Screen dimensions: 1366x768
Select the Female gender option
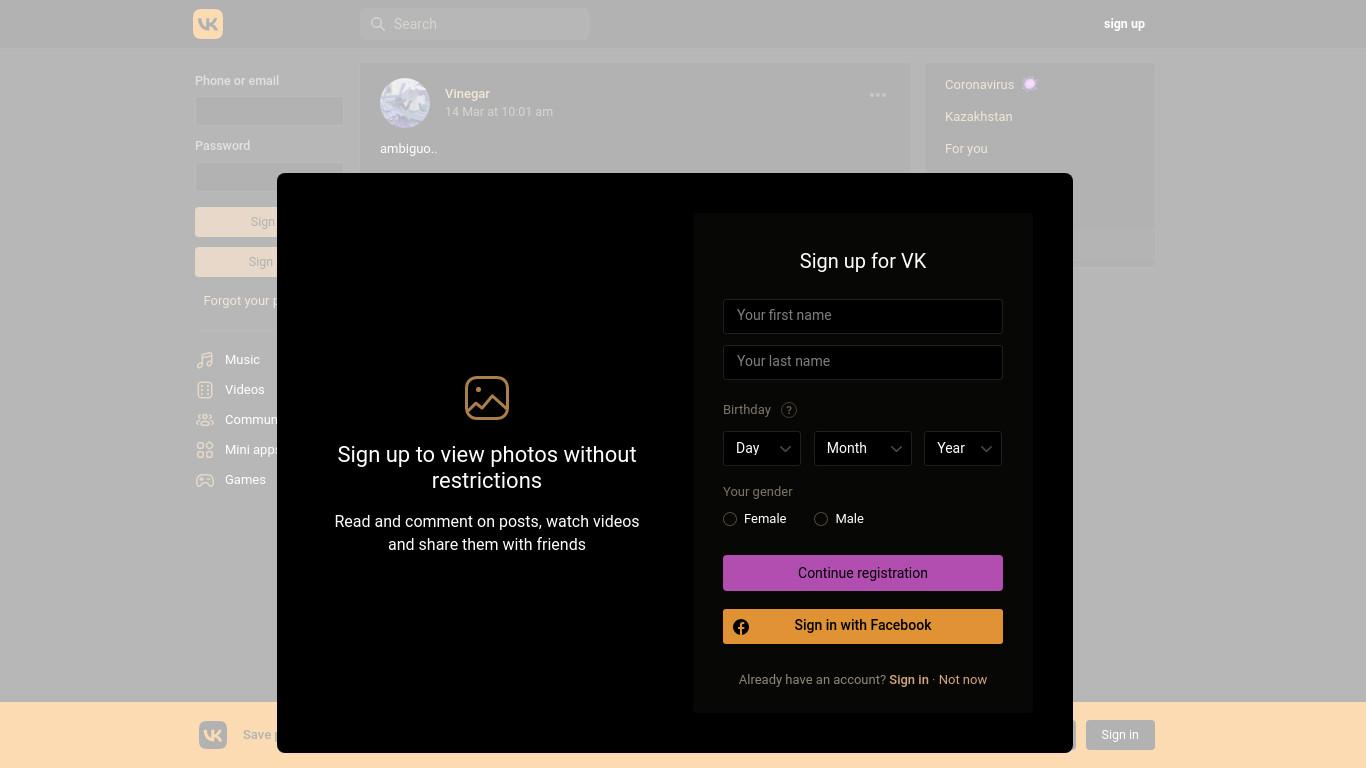[x=755, y=519]
